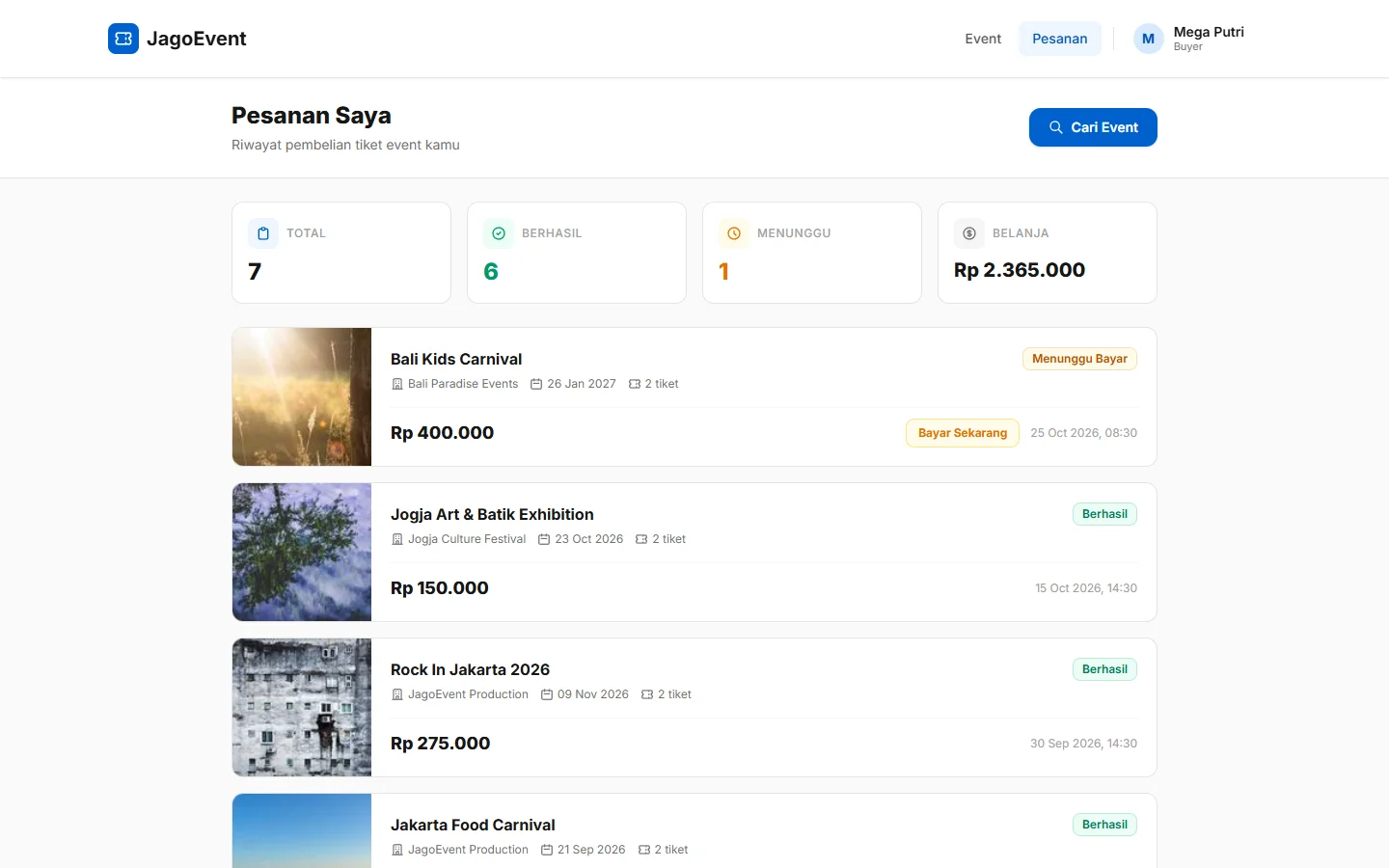Click the JagoEvent ticket logo icon
Screen dimensions: 1389x868
coord(123,39)
